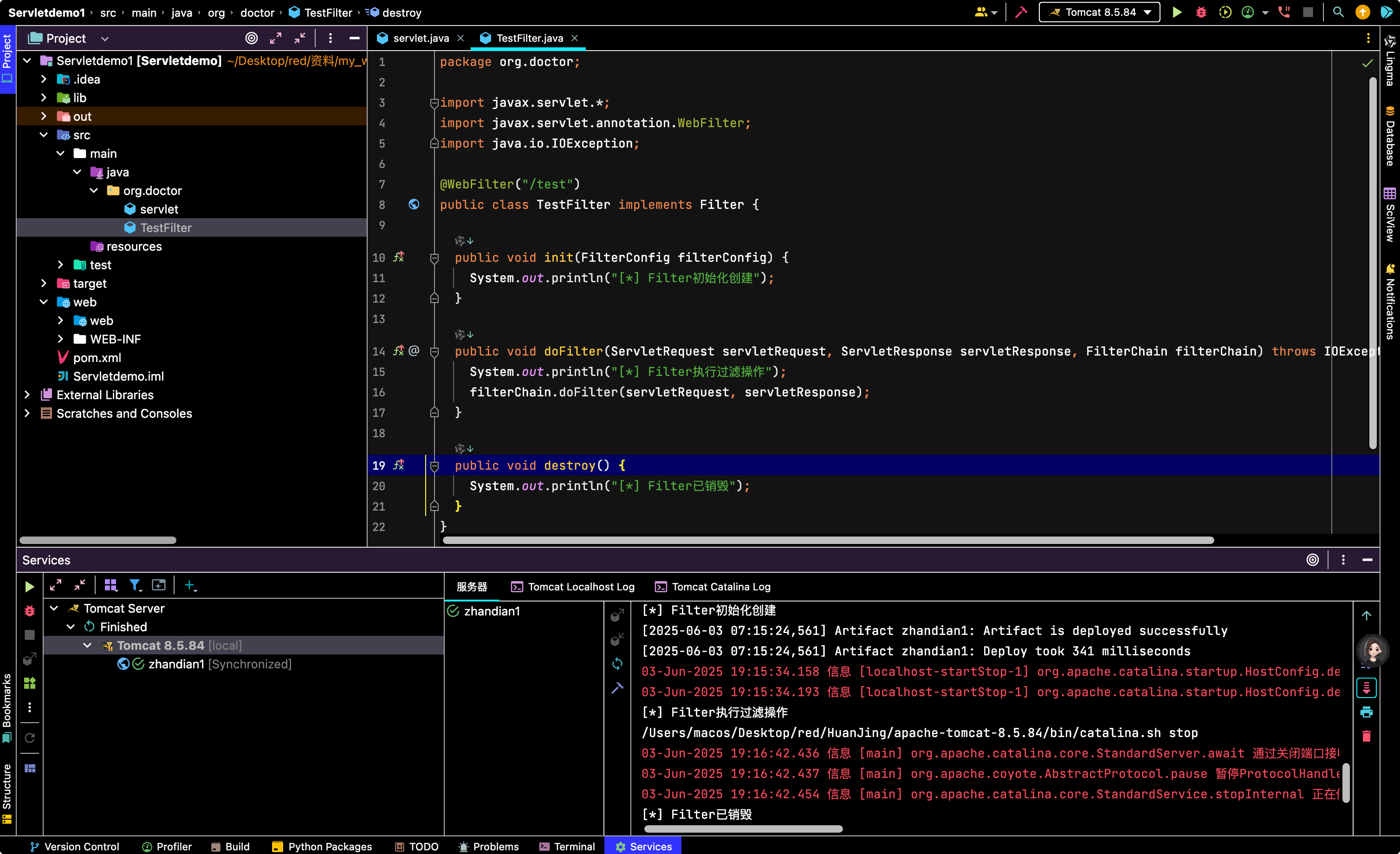Toggle scroll to end in console
Image resolution: width=1400 pixels, height=854 pixels.
pyautogui.click(x=1367, y=687)
